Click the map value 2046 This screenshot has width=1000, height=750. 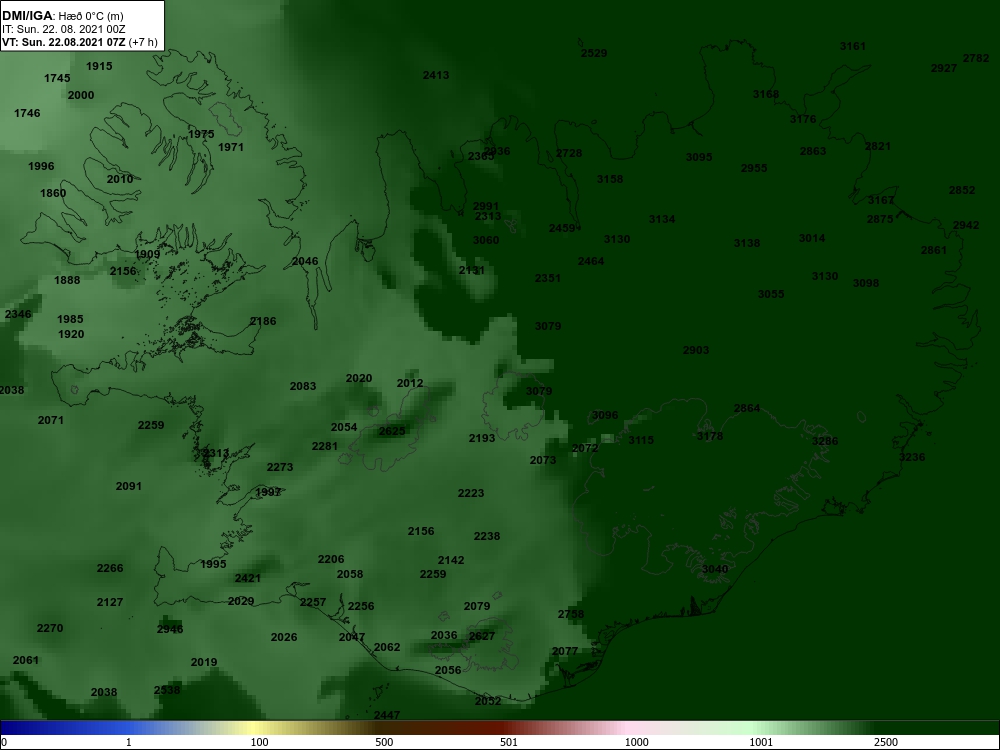(x=305, y=261)
